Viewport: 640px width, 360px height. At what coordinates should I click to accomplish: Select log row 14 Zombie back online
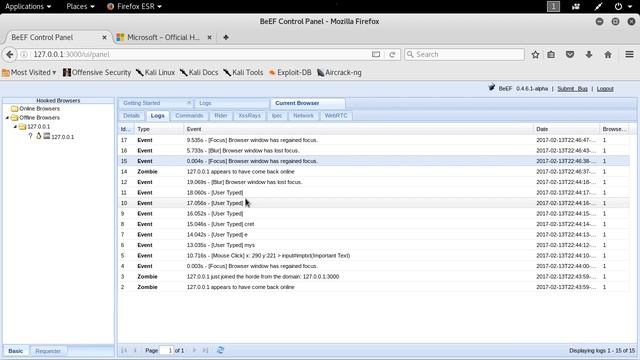click(x=373, y=171)
